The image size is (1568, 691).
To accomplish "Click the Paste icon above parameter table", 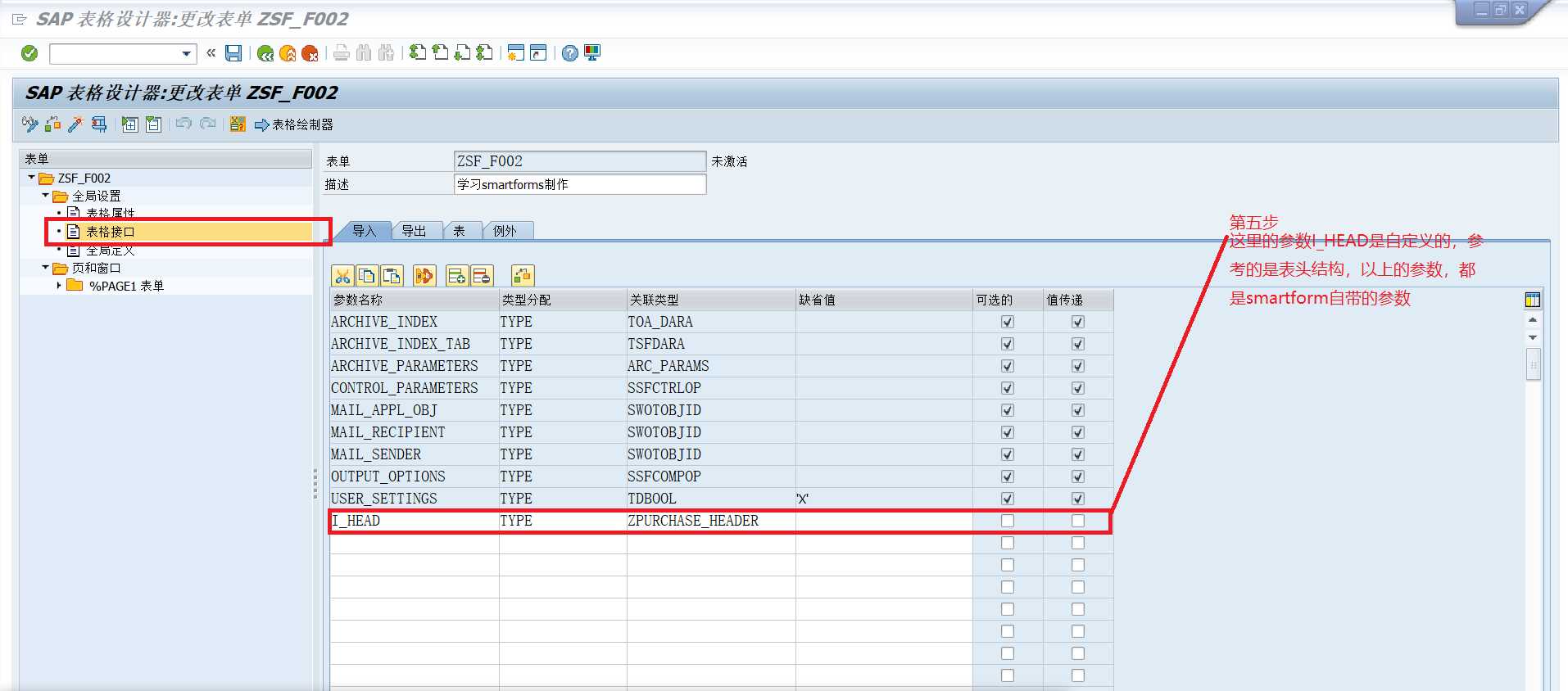I will click(392, 276).
